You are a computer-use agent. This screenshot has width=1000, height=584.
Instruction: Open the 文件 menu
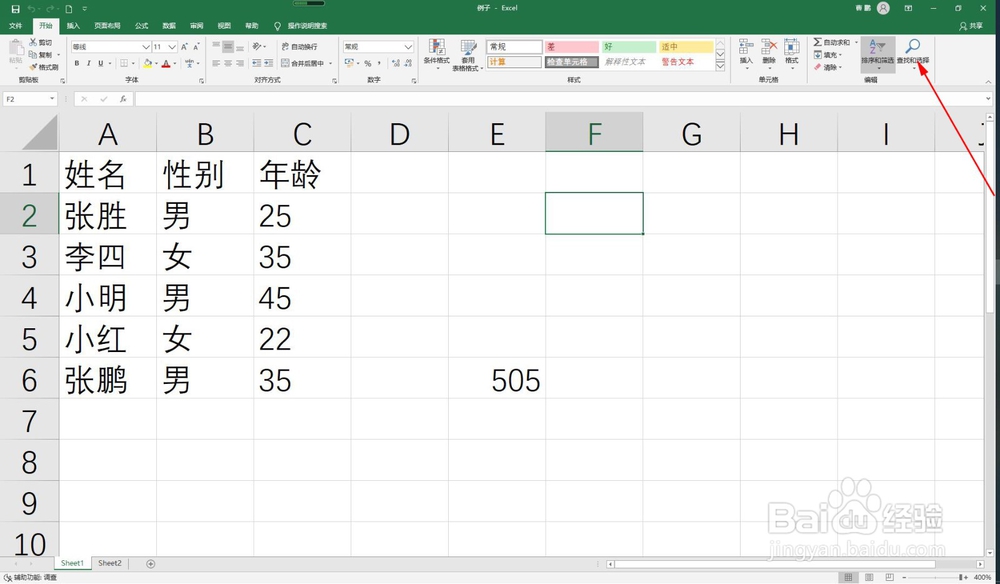[x=16, y=25]
